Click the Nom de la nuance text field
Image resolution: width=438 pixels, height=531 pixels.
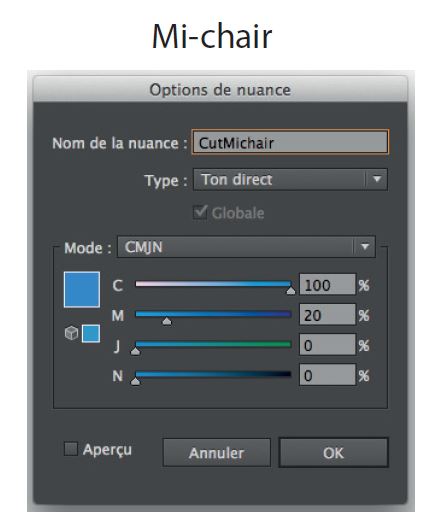click(290, 143)
